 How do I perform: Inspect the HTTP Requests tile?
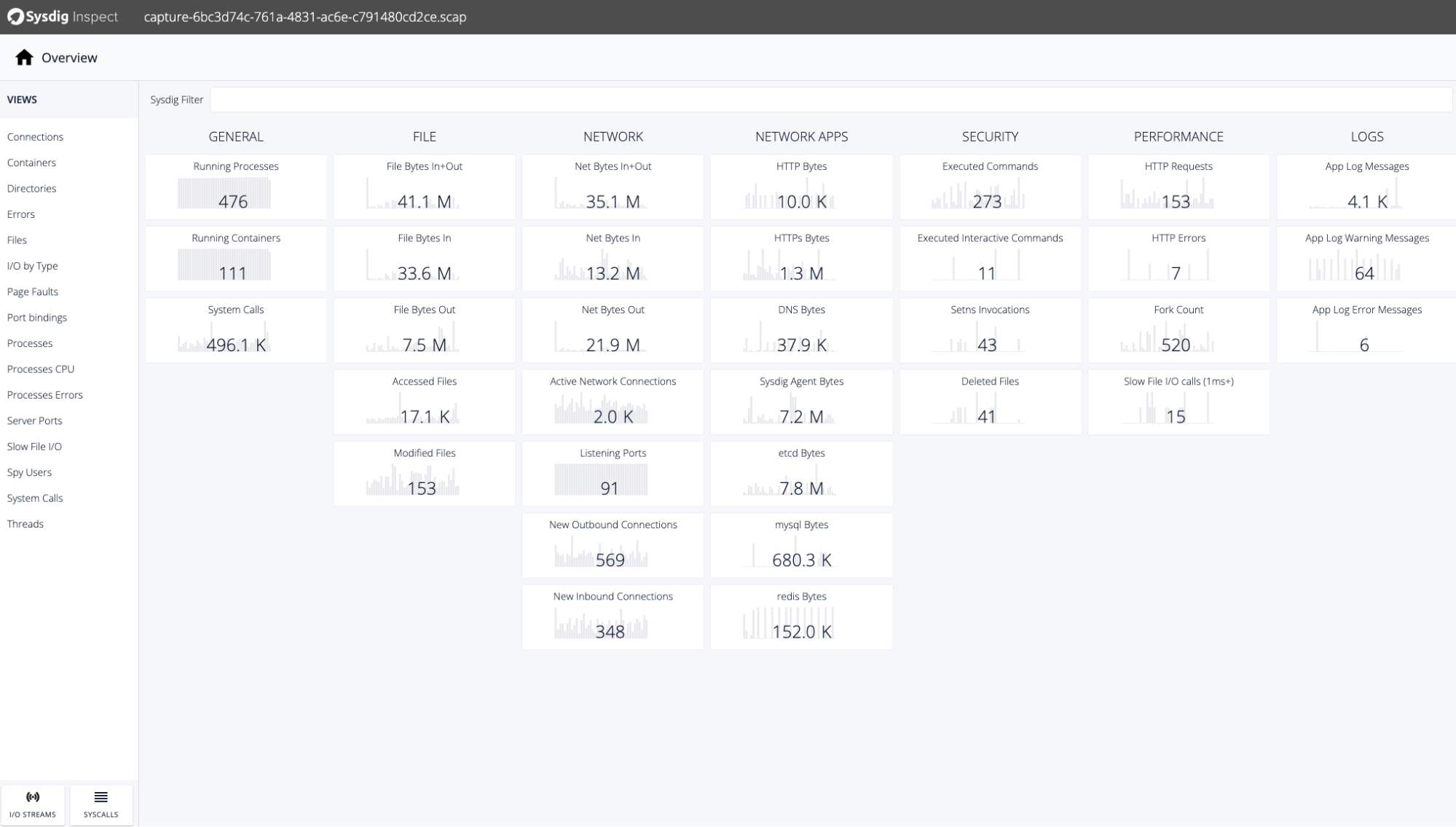[1178, 187]
